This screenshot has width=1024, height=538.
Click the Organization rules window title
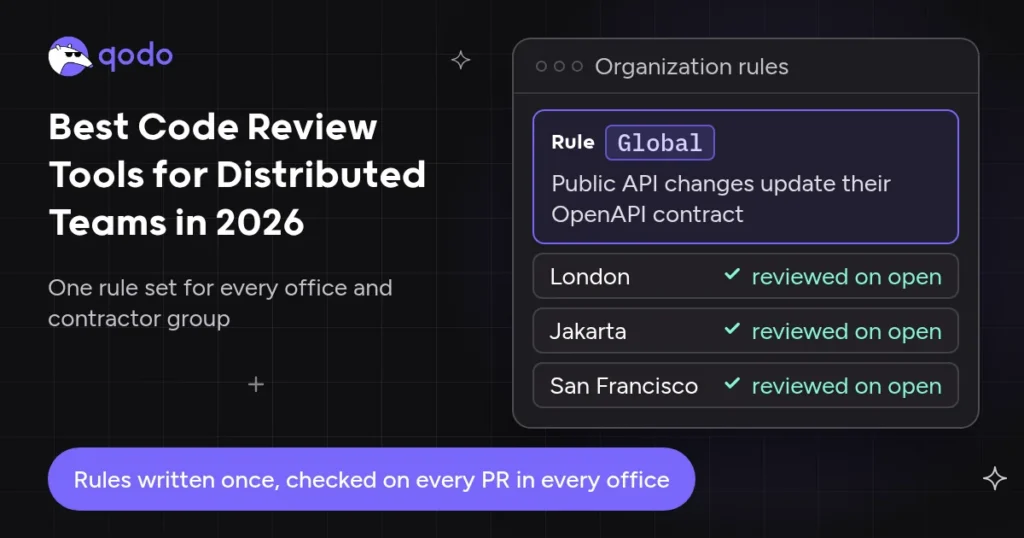[x=692, y=67]
